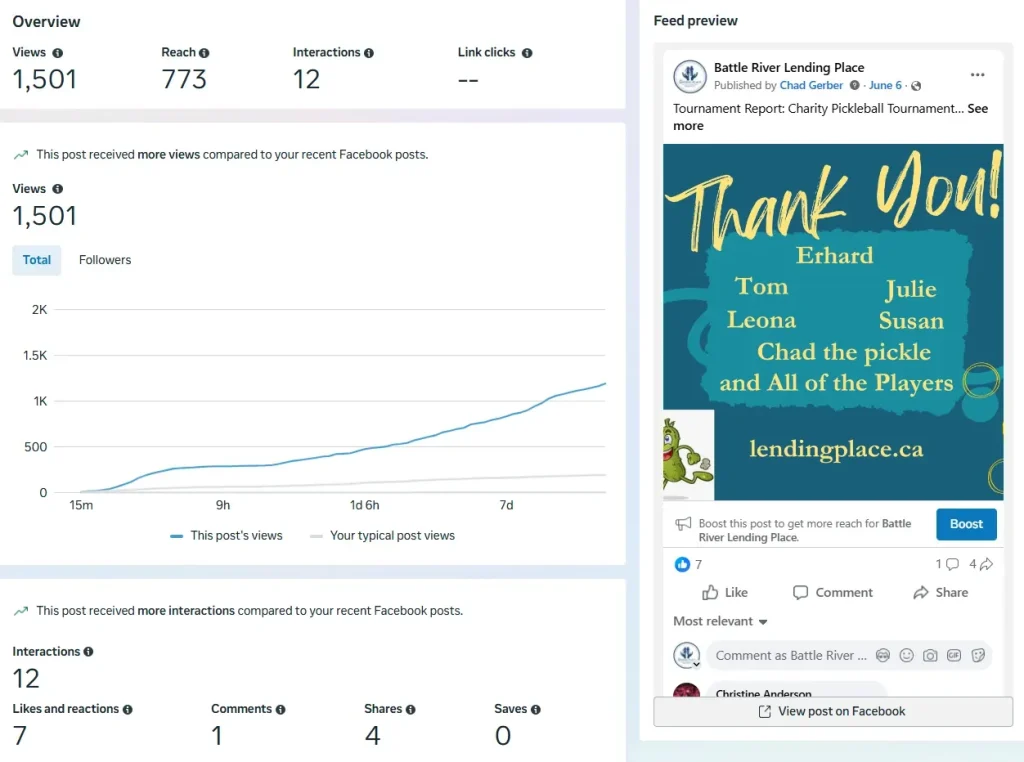The image size is (1024, 762).
Task: Click View post on Facebook button
Action: (832, 711)
